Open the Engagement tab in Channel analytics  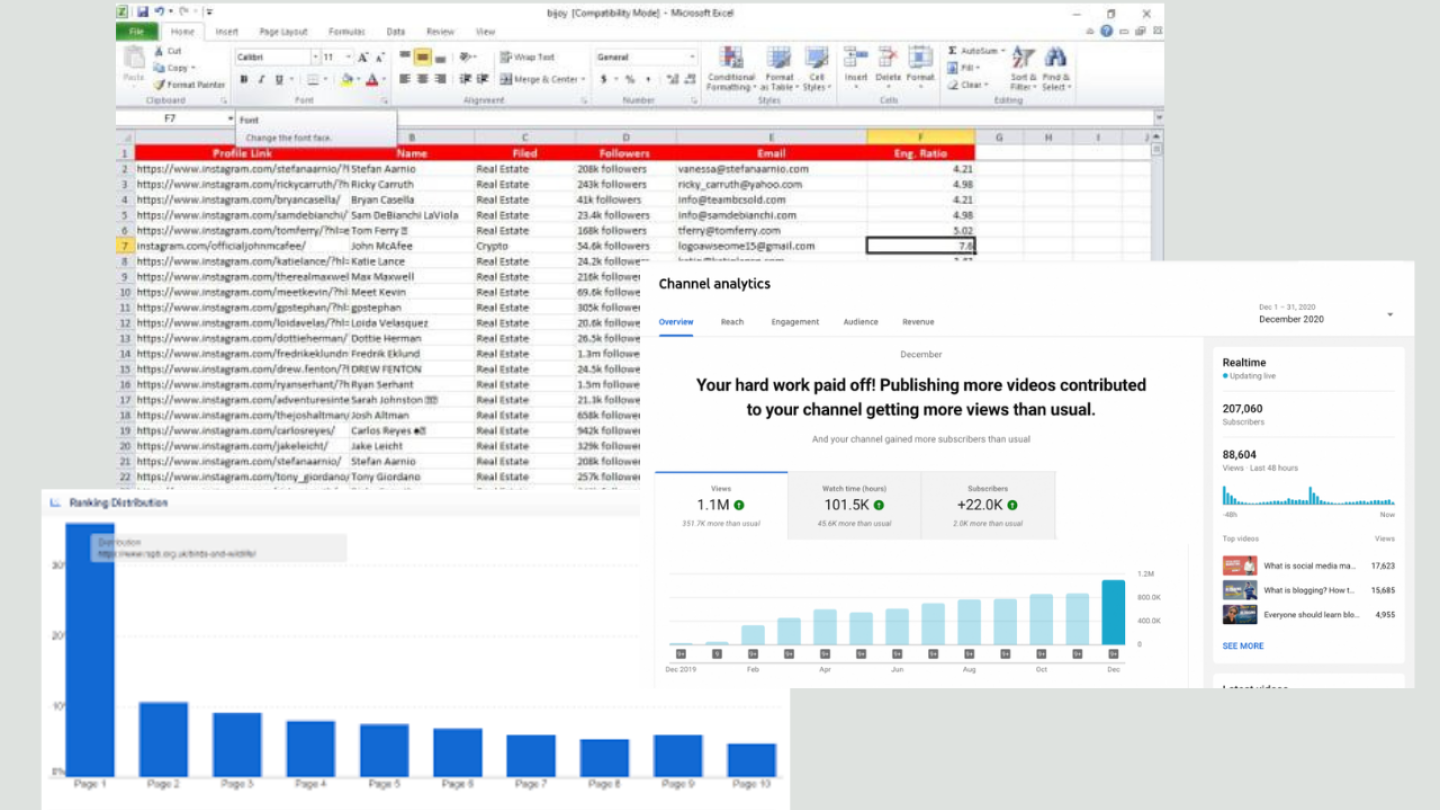[795, 322]
